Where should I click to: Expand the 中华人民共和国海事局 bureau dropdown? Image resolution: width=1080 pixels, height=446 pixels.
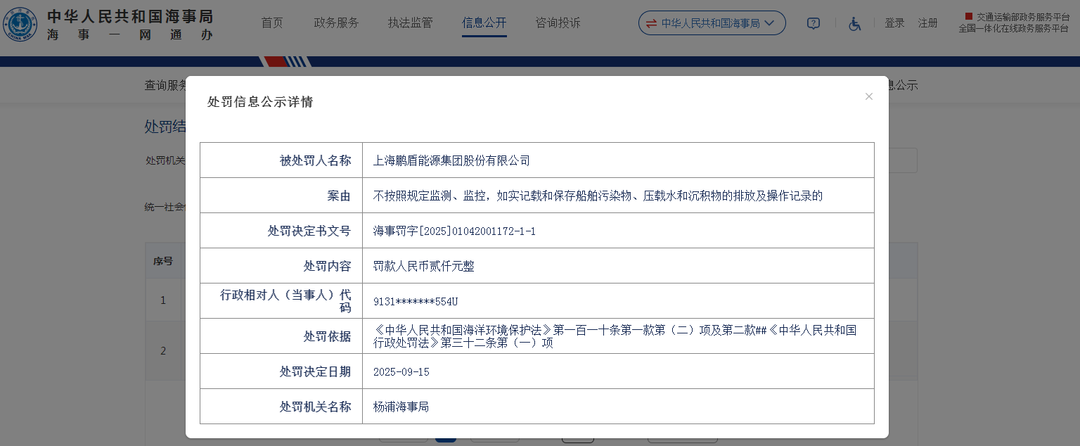coord(768,23)
